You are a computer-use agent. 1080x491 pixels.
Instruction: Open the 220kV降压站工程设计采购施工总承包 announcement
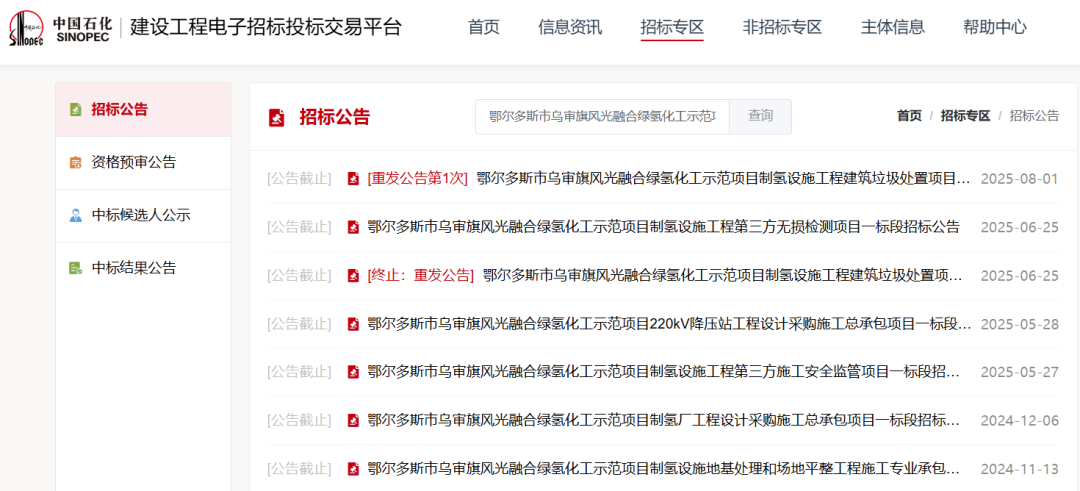point(669,324)
